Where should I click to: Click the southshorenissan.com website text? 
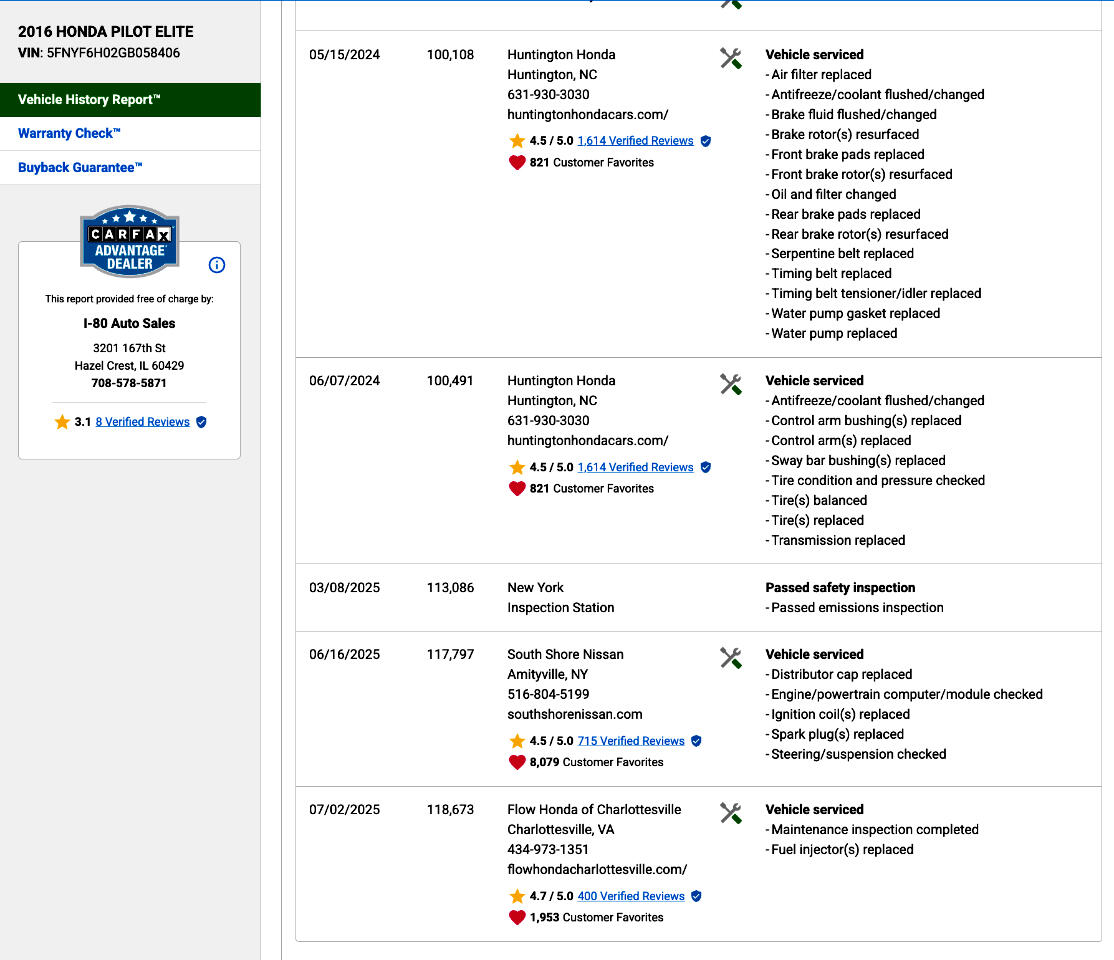575,714
